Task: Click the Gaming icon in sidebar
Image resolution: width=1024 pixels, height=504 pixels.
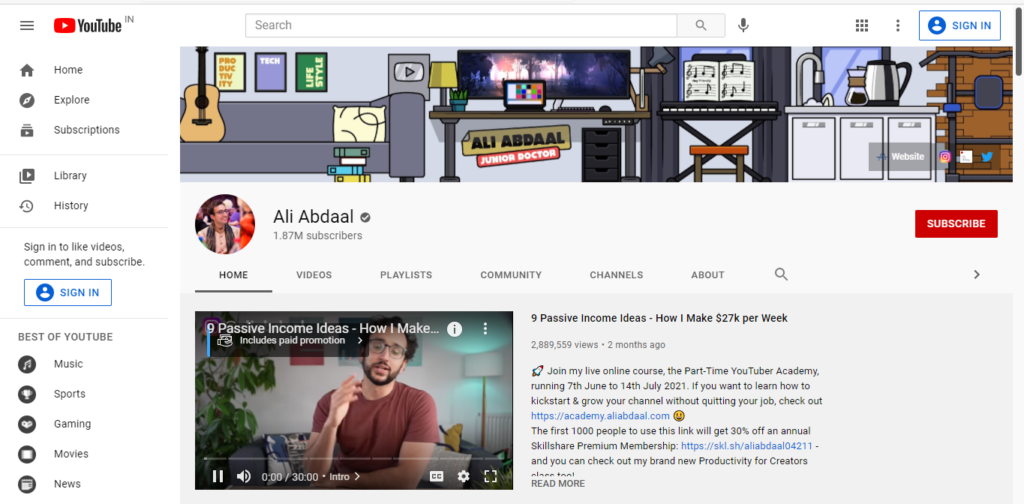Action: pos(27,424)
